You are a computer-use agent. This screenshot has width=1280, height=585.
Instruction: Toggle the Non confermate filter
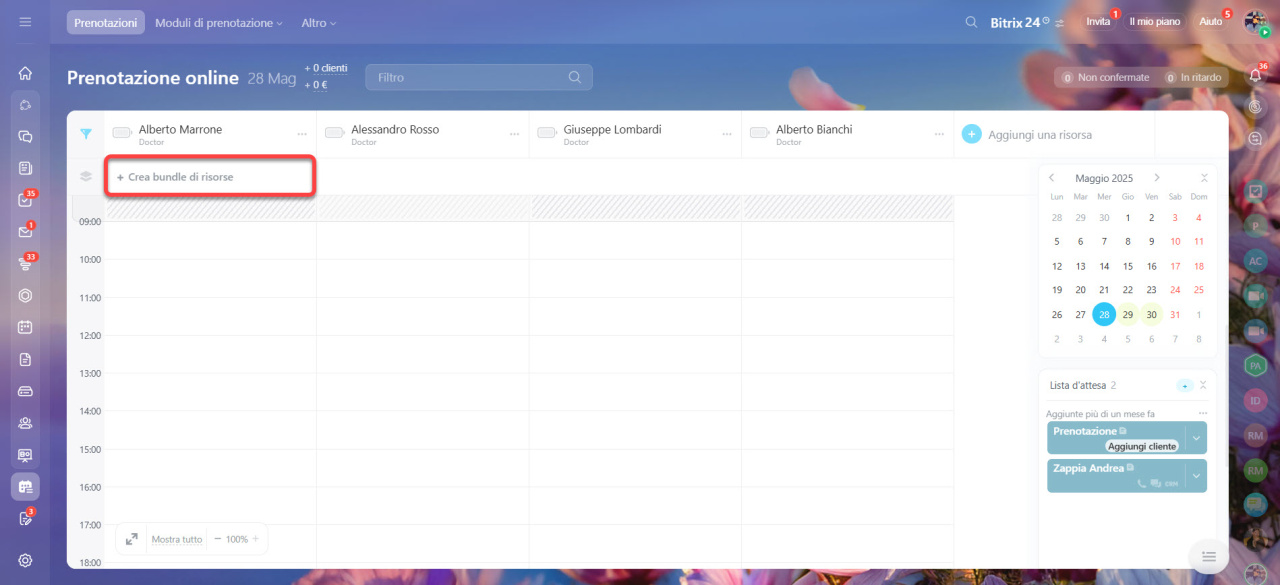[1105, 77]
